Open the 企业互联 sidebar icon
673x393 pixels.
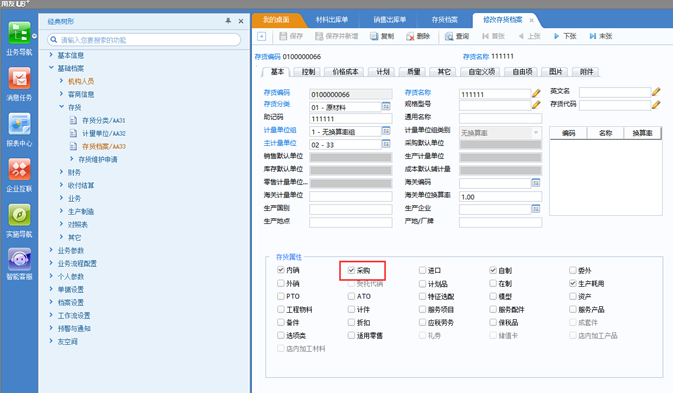click(x=19, y=169)
